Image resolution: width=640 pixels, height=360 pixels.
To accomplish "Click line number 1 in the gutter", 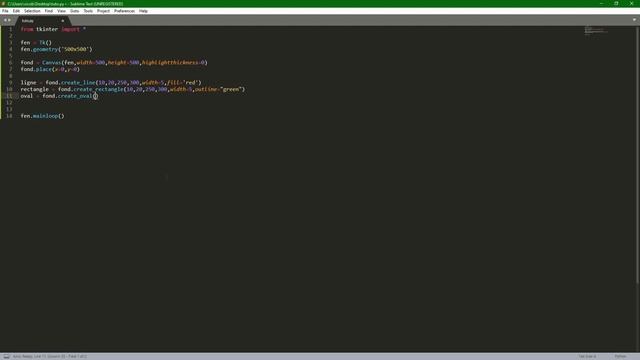I will (11, 29).
